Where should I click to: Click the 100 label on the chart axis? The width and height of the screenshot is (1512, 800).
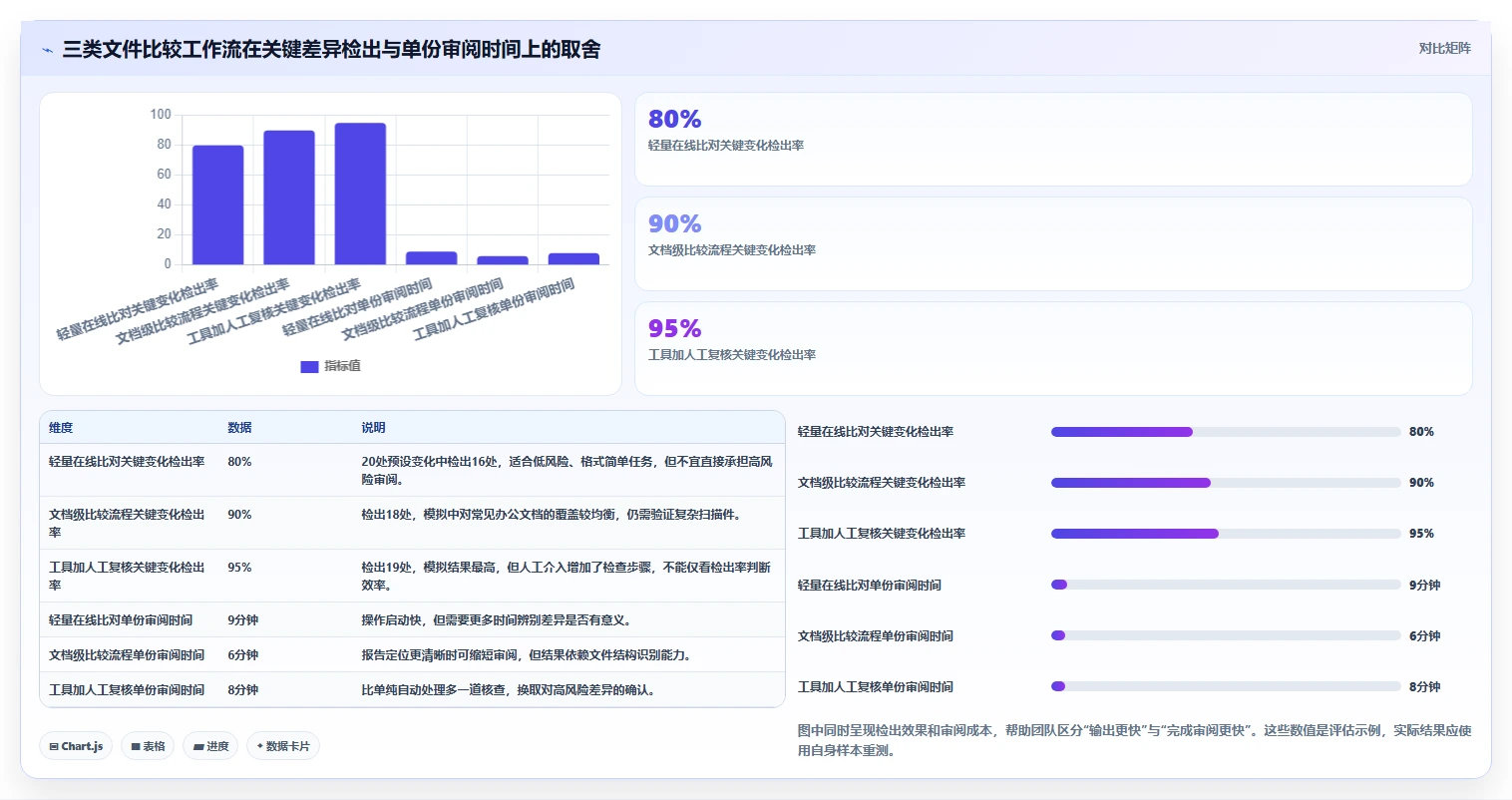pos(161,115)
